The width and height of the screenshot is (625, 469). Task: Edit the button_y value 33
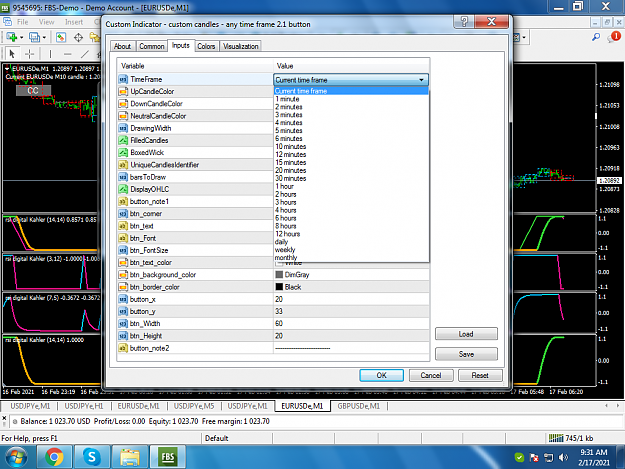click(351, 311)
